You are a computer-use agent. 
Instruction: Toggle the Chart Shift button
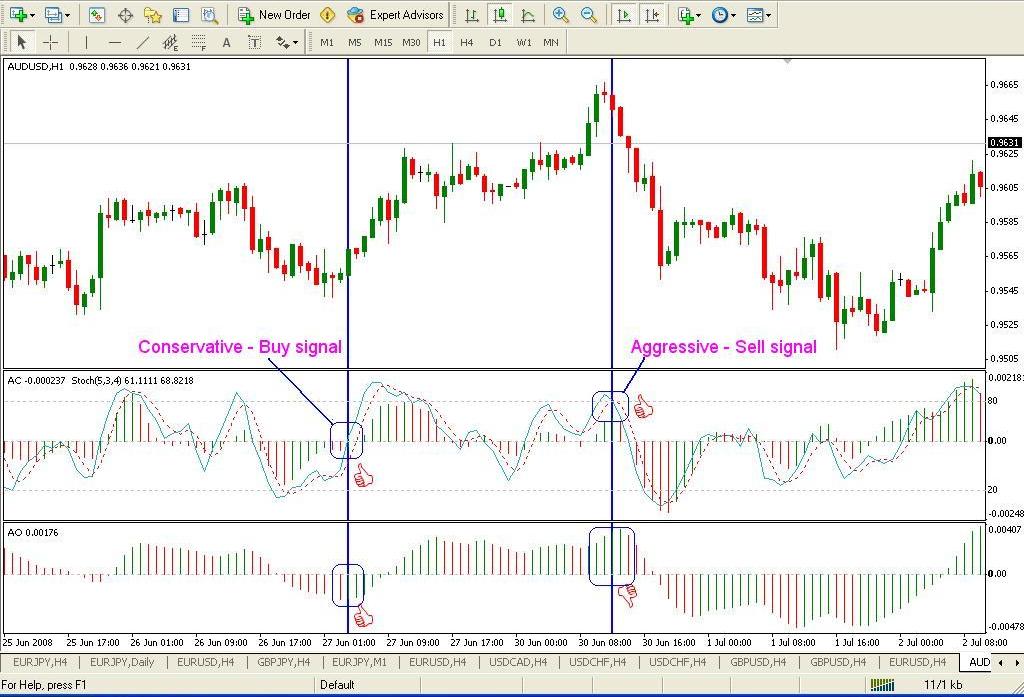pyautogui.click(x=652, y=15)
